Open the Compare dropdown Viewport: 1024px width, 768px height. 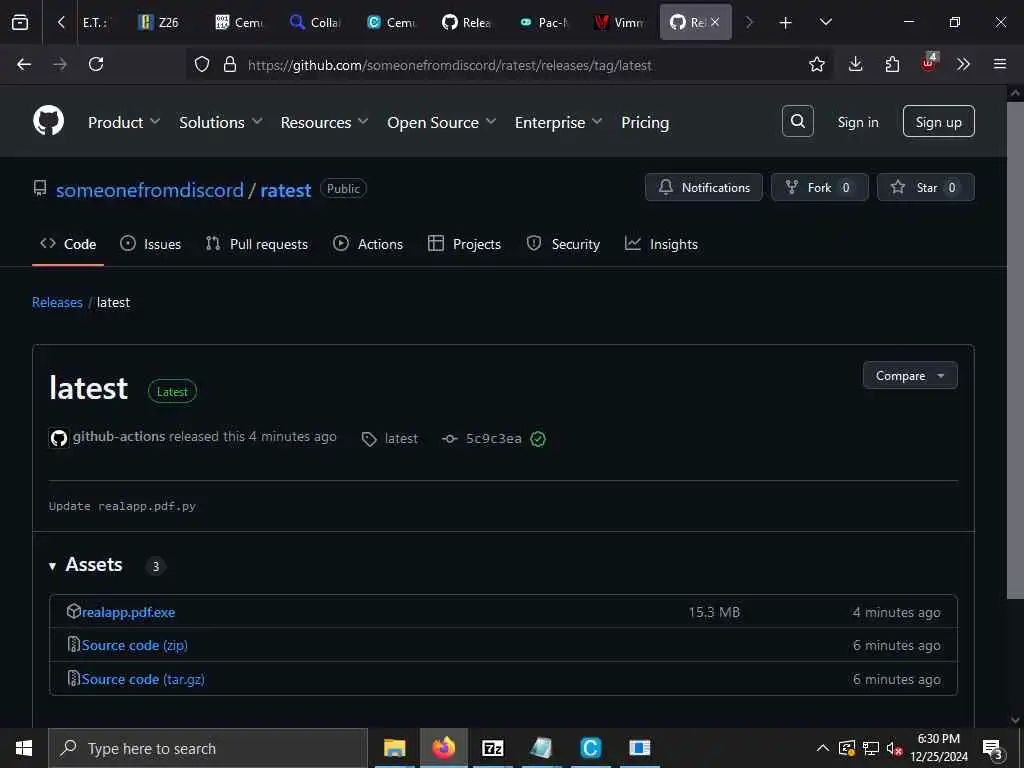910,376
